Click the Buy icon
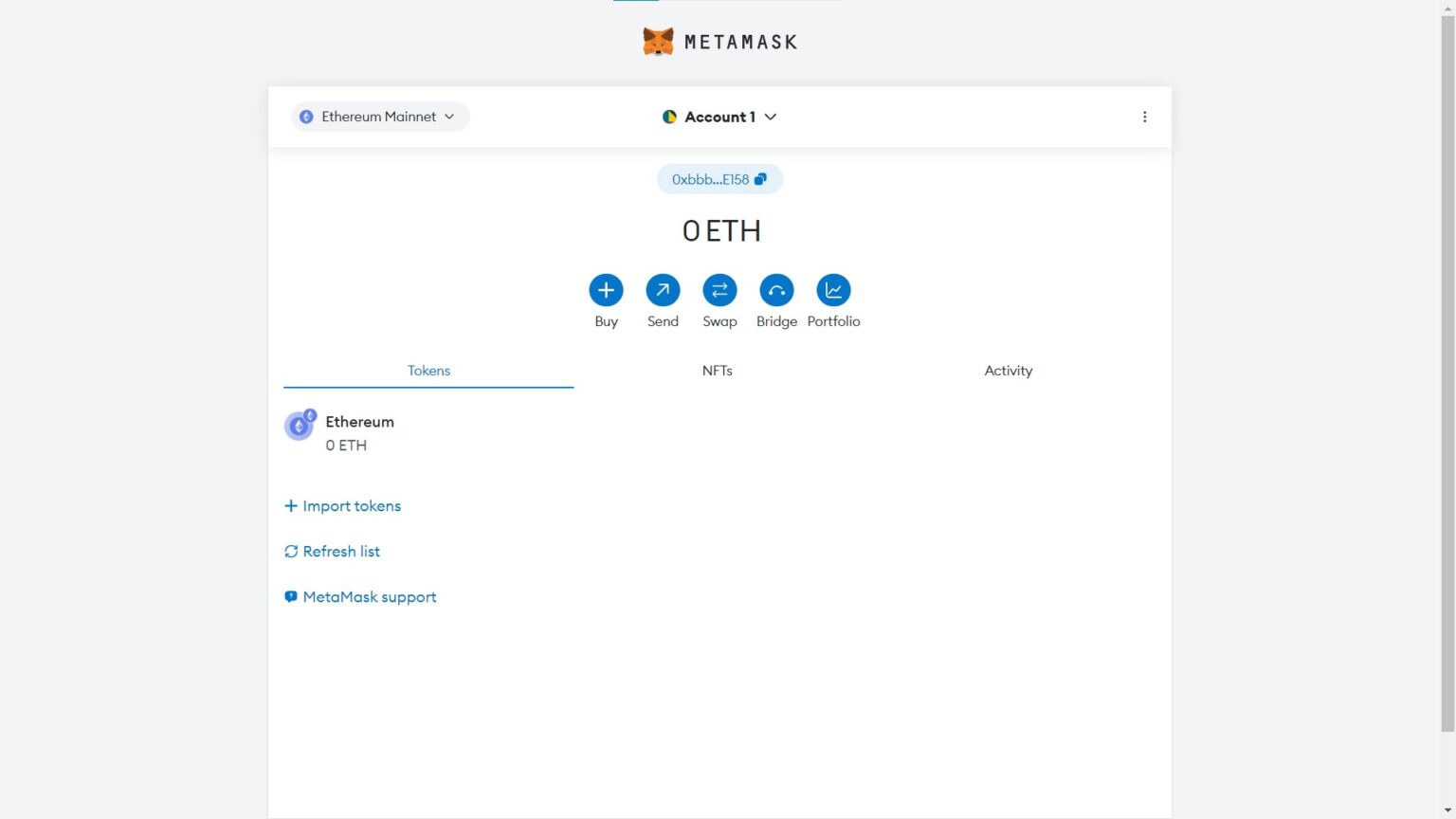Image resolution: width=1456 pixels, height=819 pixels. (x=606, y=290)
